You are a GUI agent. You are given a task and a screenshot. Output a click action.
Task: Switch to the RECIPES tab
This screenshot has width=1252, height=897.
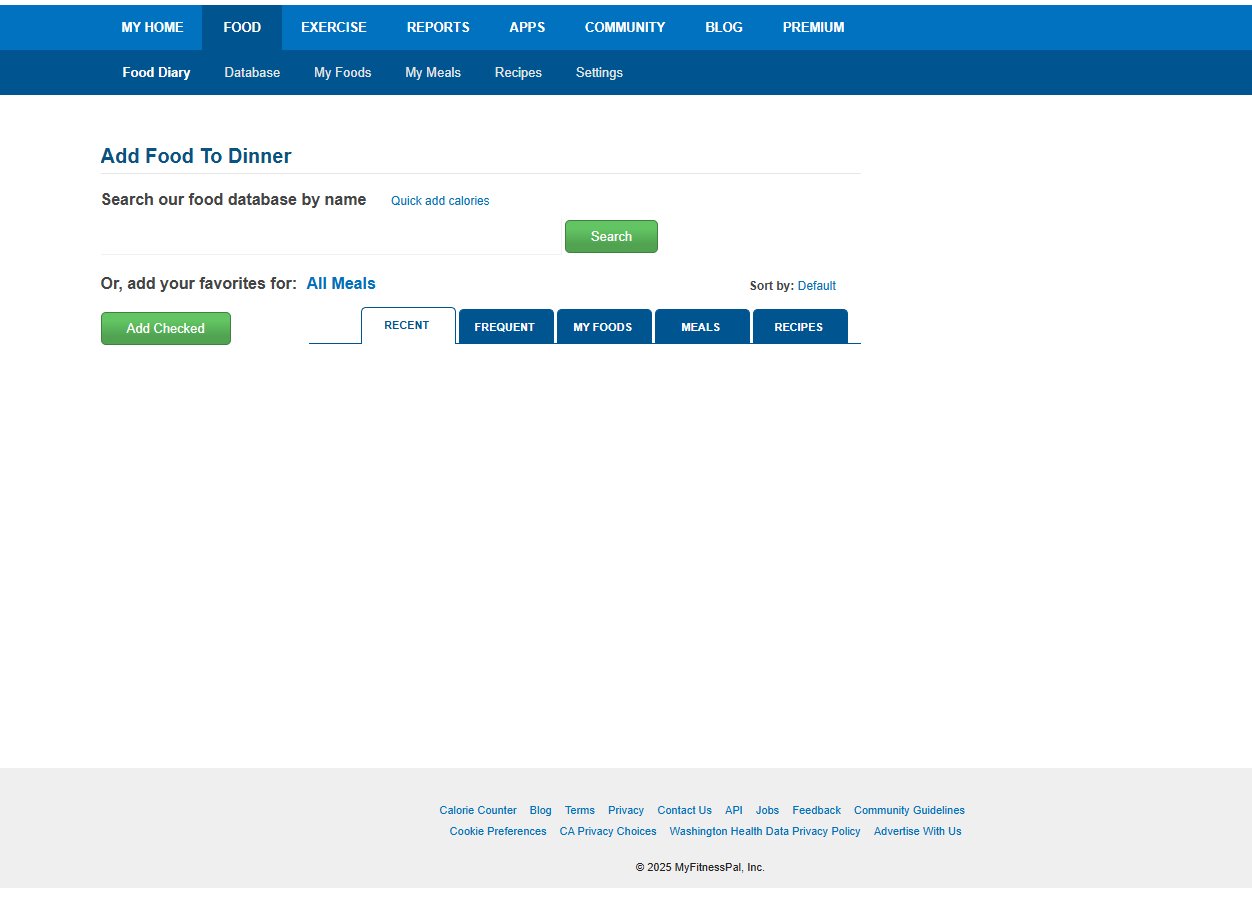coord(799,327)
